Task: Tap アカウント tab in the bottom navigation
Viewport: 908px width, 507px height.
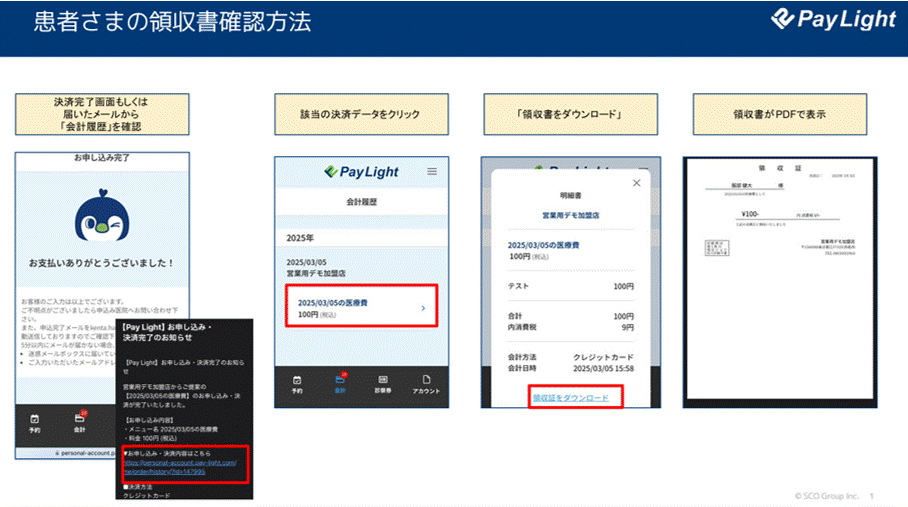Action: [426, 384]
